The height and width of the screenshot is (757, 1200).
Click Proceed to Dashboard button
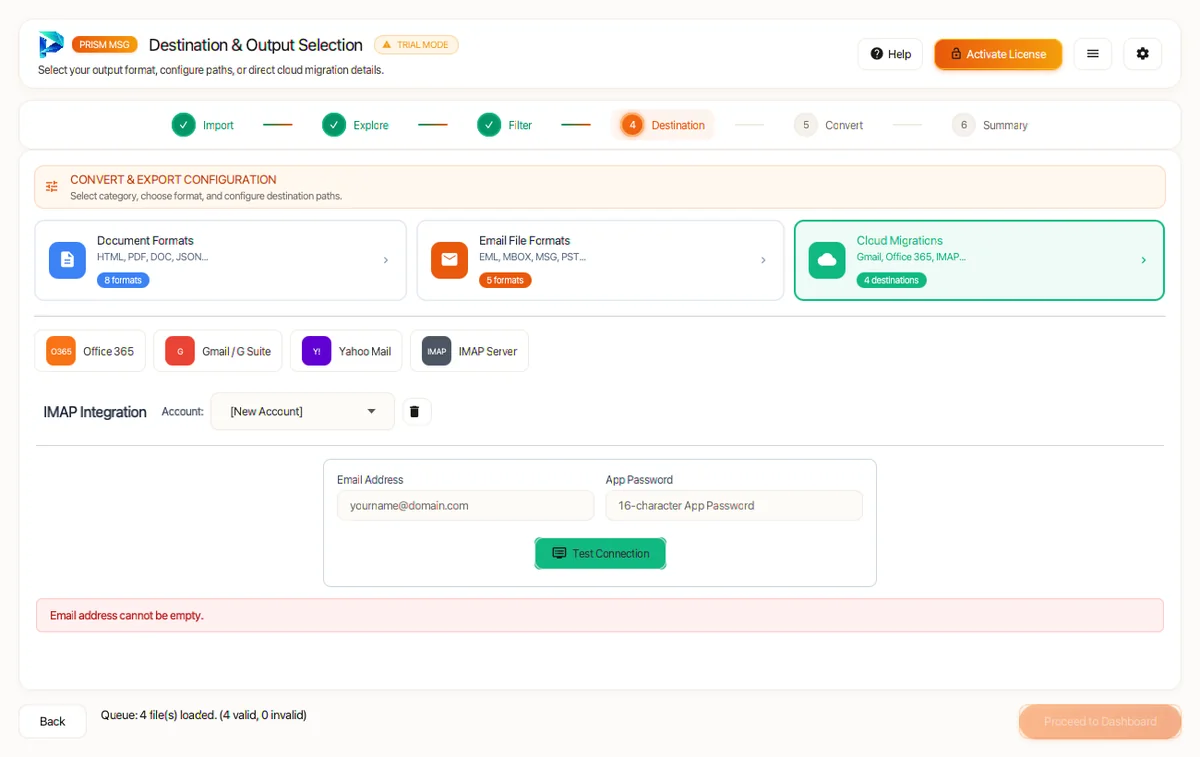pos(1100,721)
